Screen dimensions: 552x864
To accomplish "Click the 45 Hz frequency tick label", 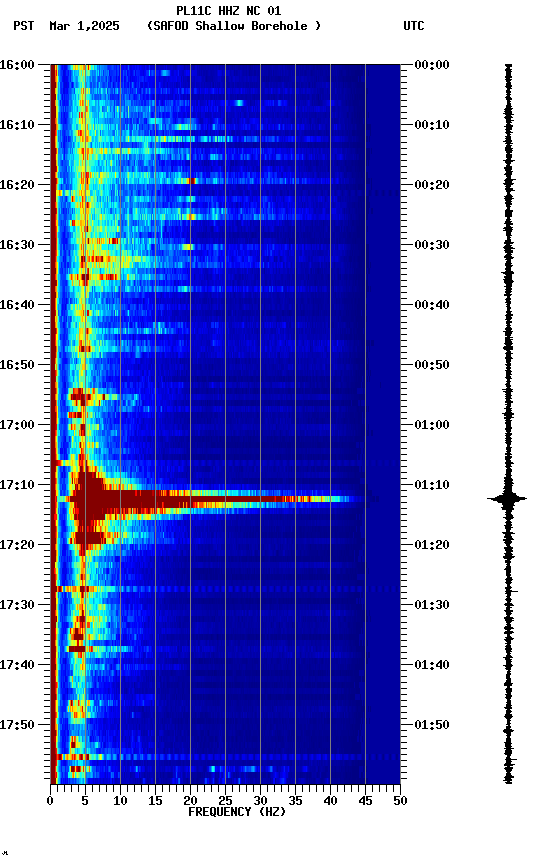I will click(x=365, y=801).
